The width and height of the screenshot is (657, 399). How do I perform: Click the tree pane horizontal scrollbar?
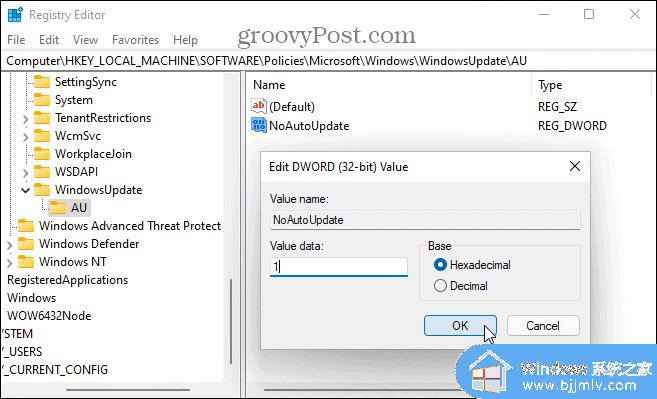(128, 390)
